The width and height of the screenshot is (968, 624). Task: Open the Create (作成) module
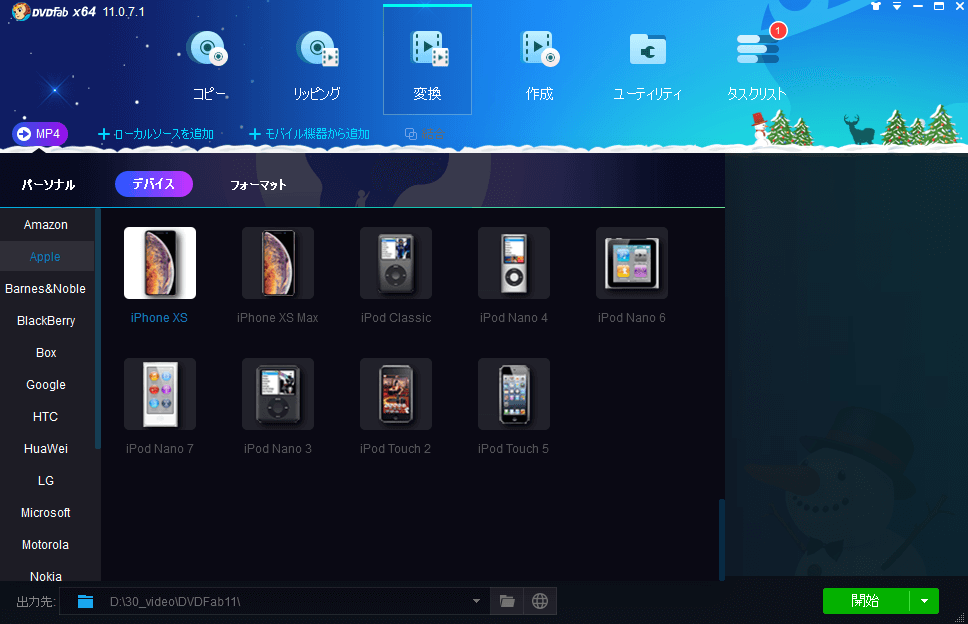pyautogui.click(x=539, y=65)
